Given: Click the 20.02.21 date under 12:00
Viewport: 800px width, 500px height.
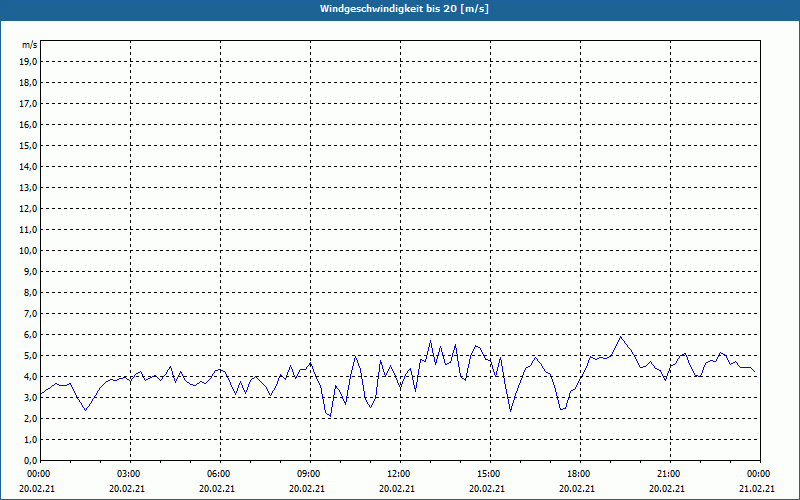Looking at the screenshot, I should (x=397, y=488).
